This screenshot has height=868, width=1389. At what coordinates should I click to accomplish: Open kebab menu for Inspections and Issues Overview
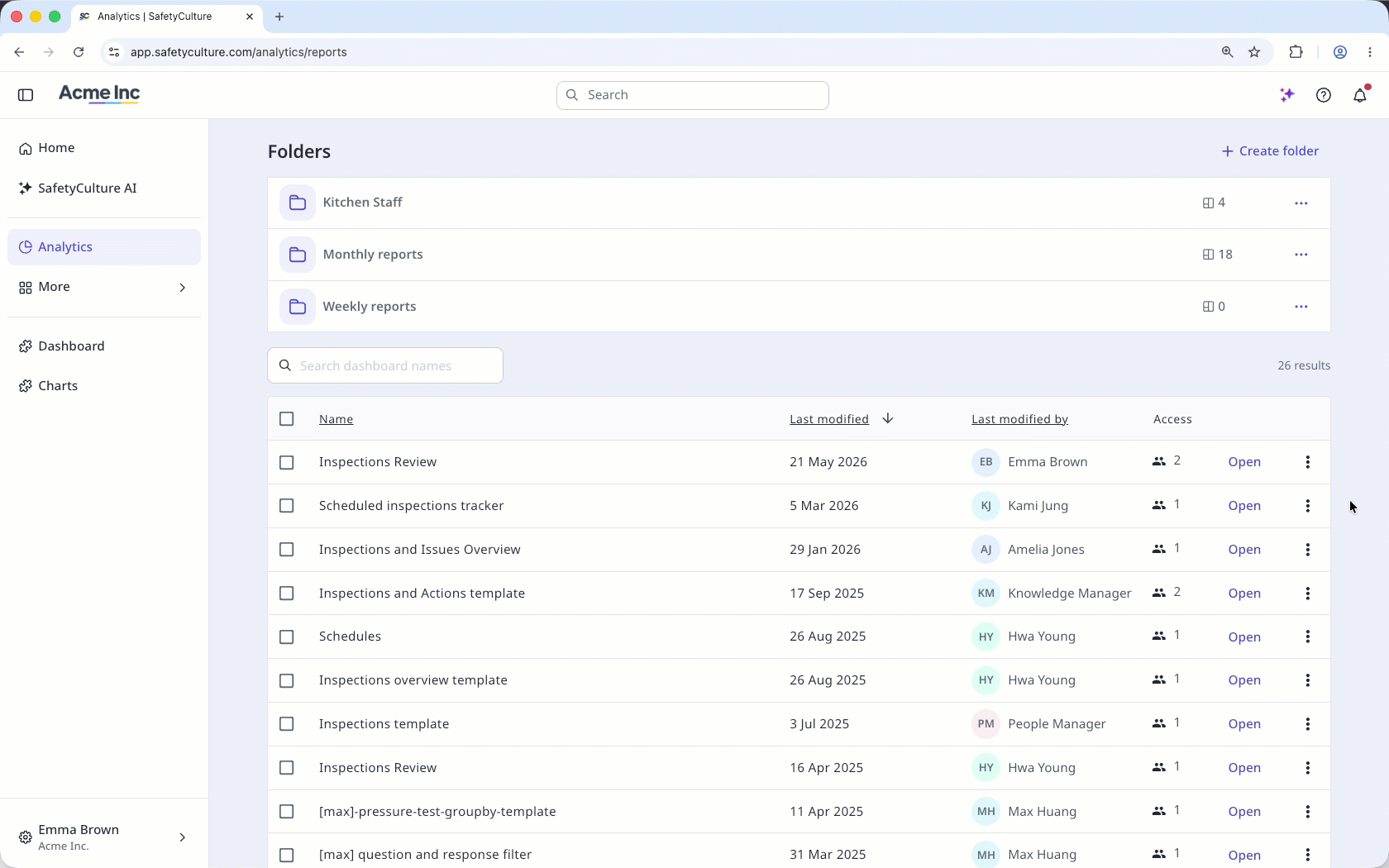[x=1308, y=550]
